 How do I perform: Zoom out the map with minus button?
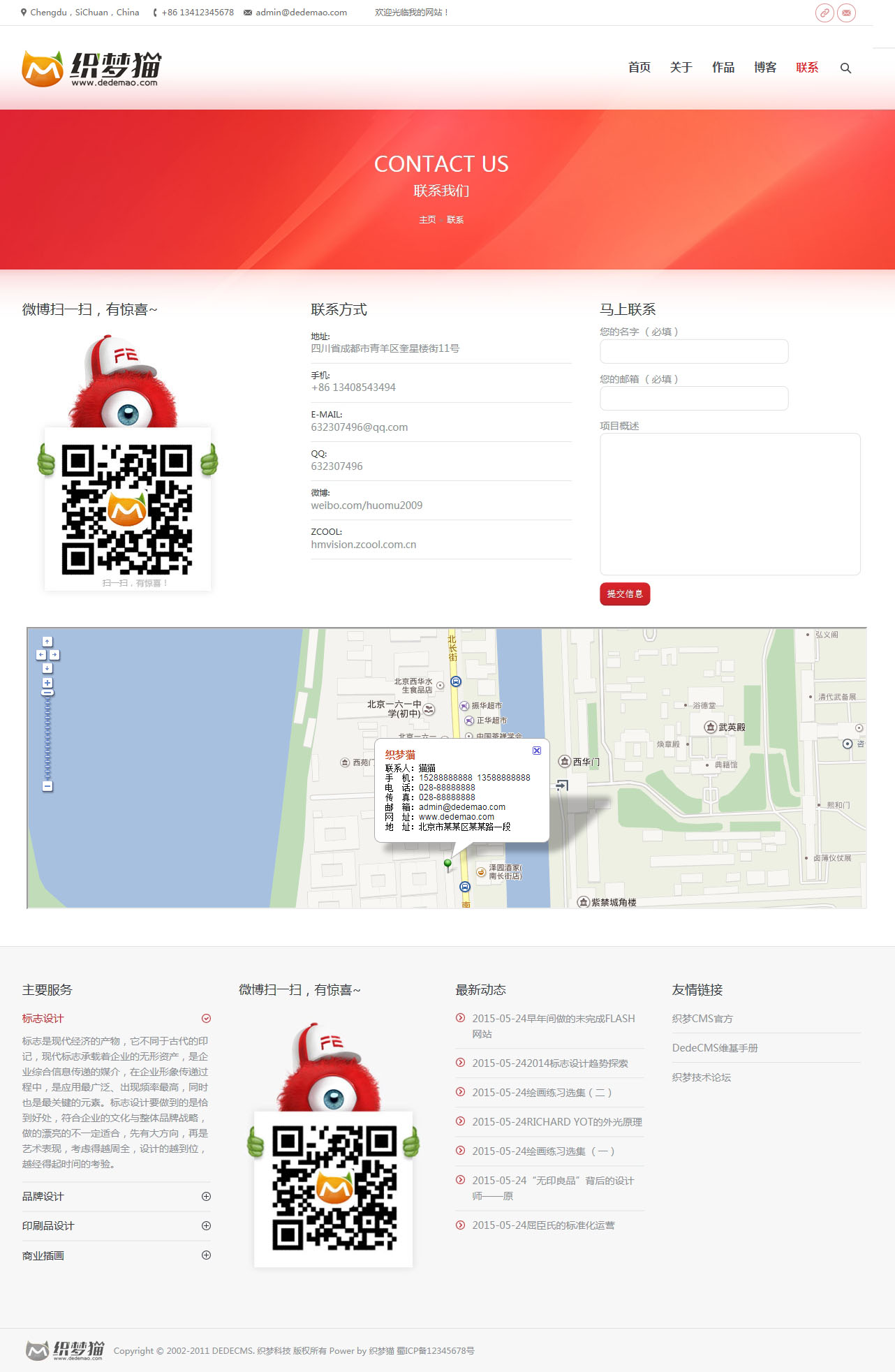(47, 786)
